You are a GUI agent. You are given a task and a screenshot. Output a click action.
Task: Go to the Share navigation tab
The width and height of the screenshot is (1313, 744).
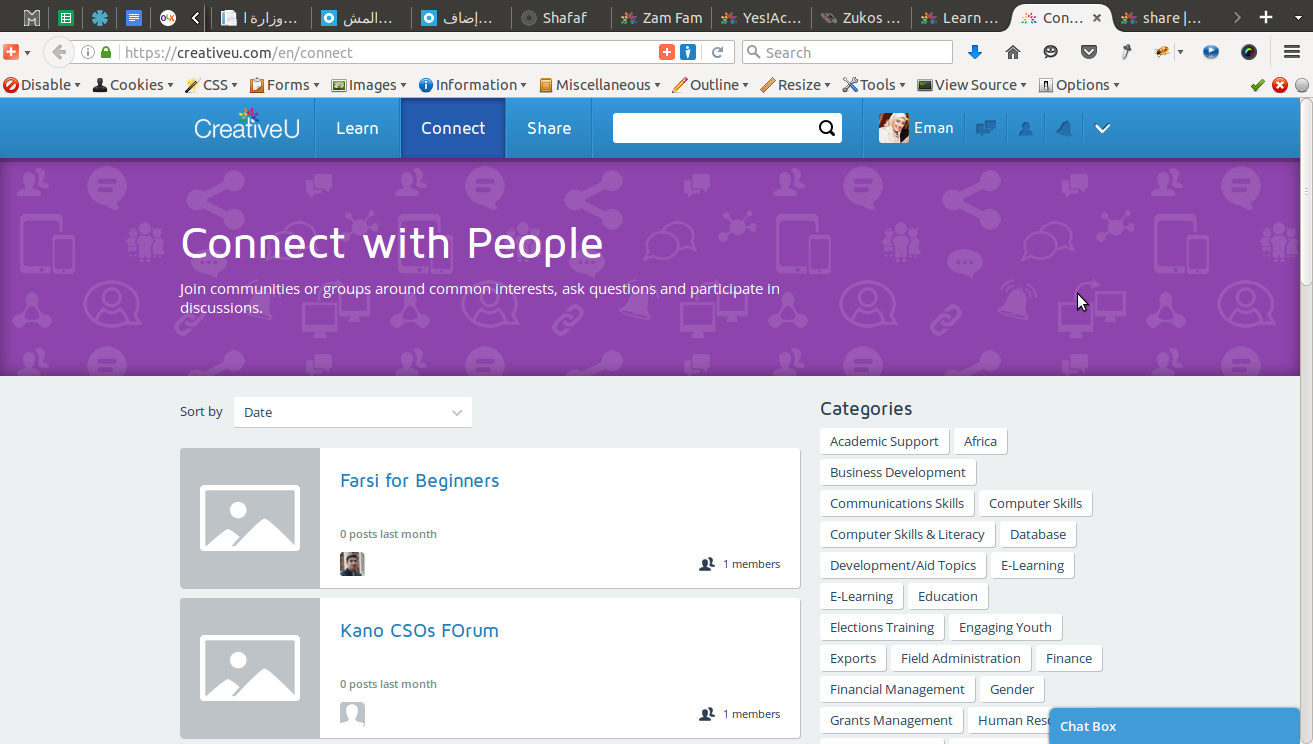[549, 128]
